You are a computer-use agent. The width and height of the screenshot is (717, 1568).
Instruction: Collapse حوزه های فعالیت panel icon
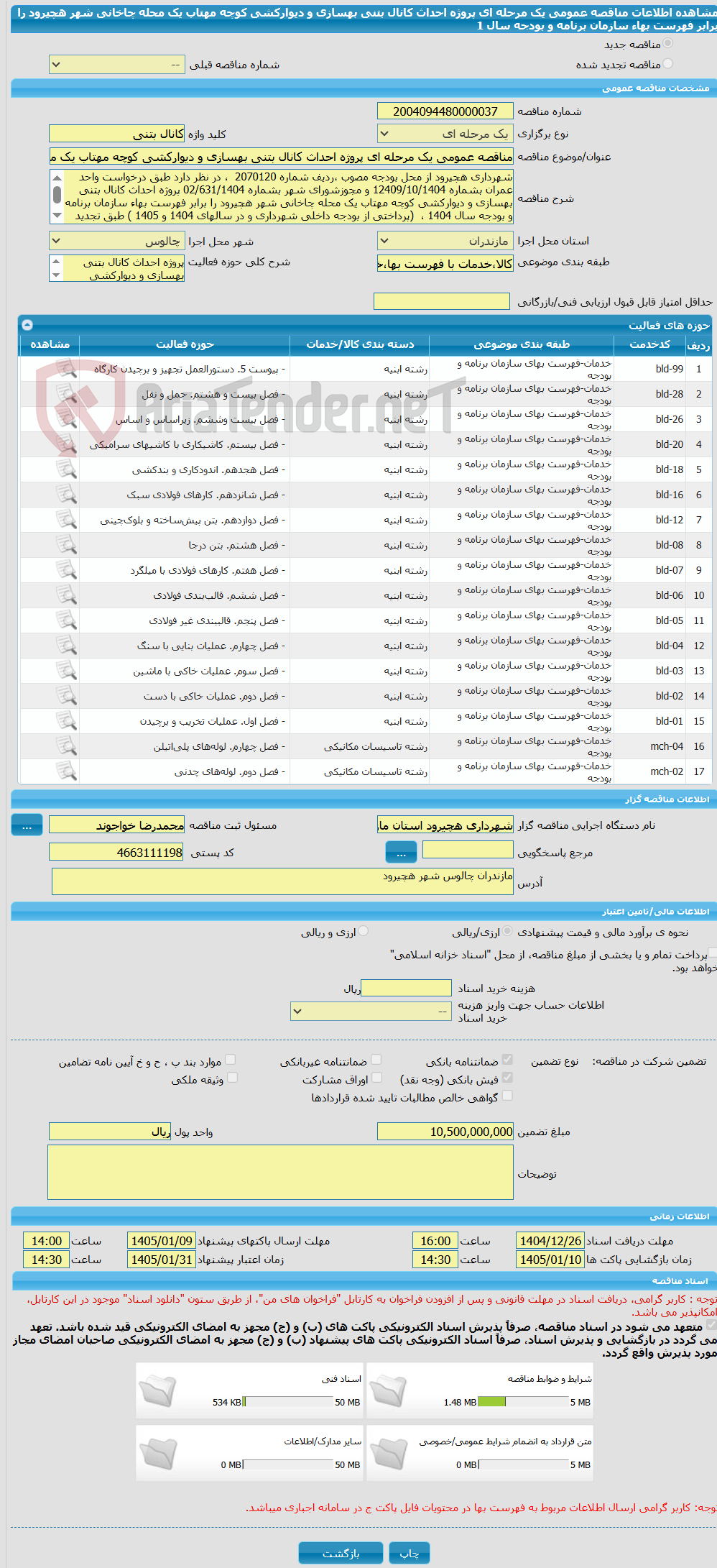(x=27, y=325)
